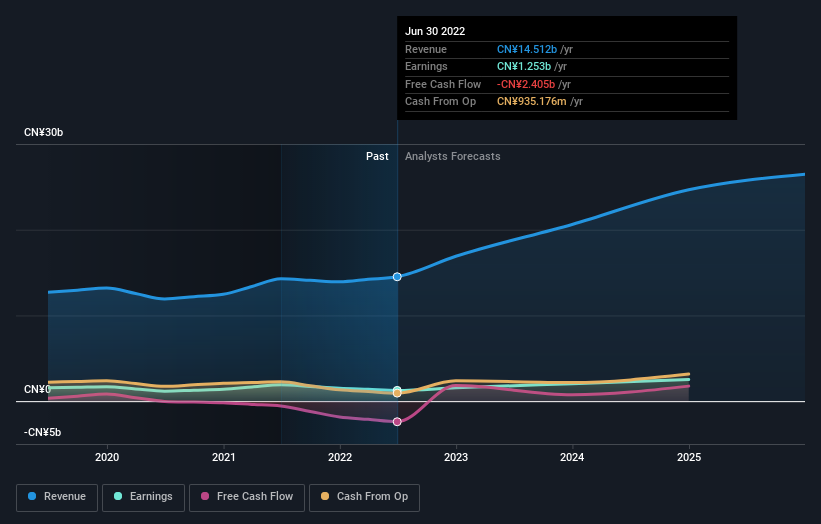Click the 'Analysts Forecasts' label
821x524 pixels.
coord(452,156)
